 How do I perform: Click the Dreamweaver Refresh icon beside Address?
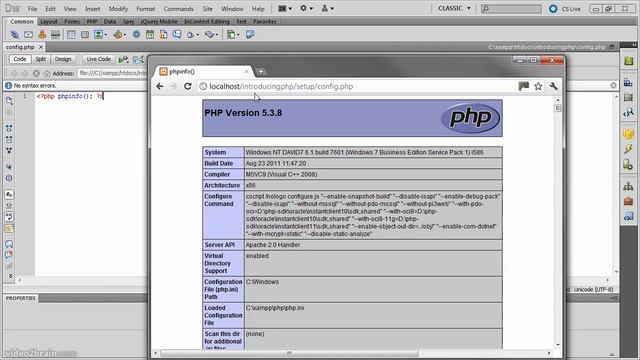tap(36, 73)
